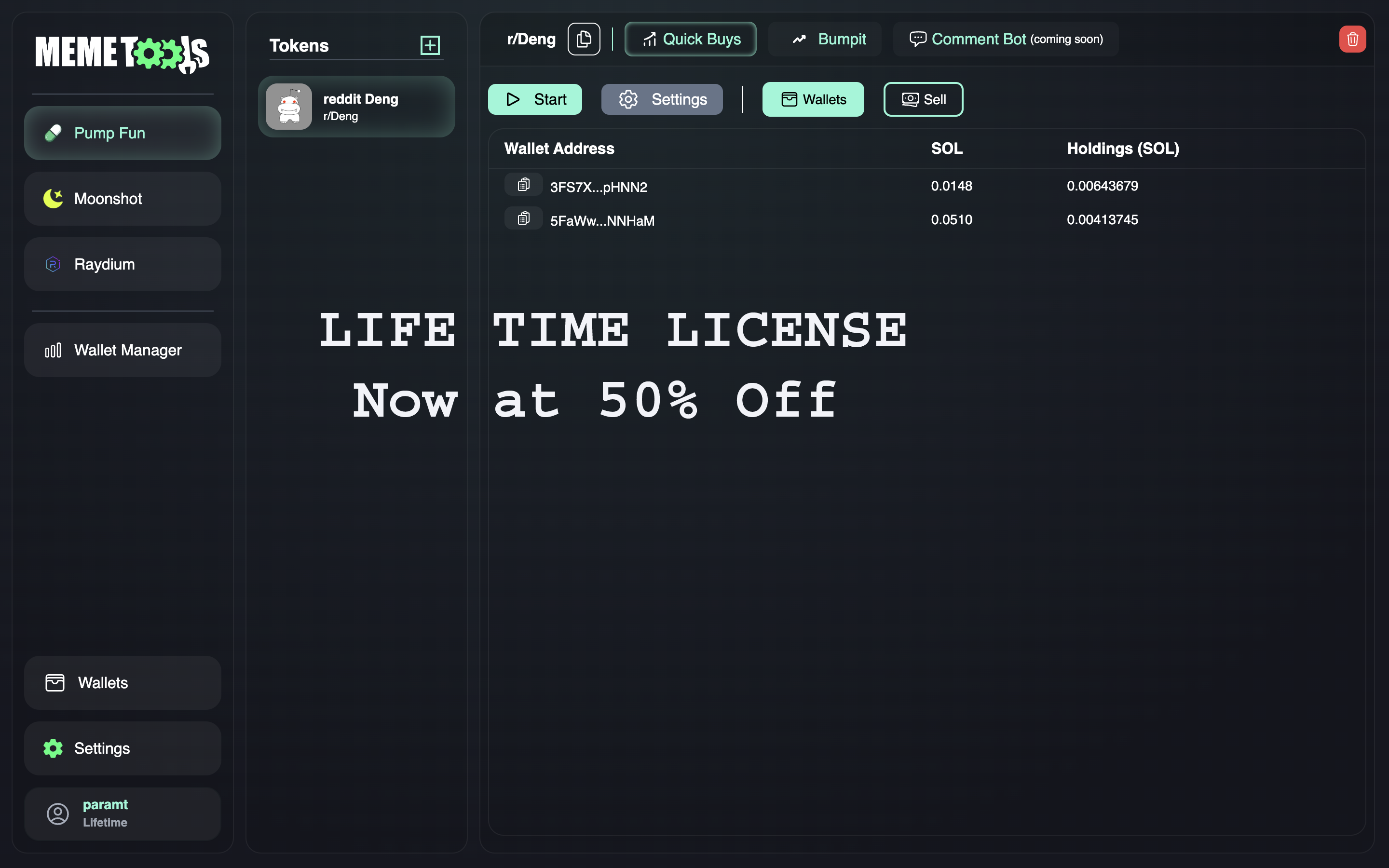
Task: Click the Lifetime plan label
Action: click(105, 822)
